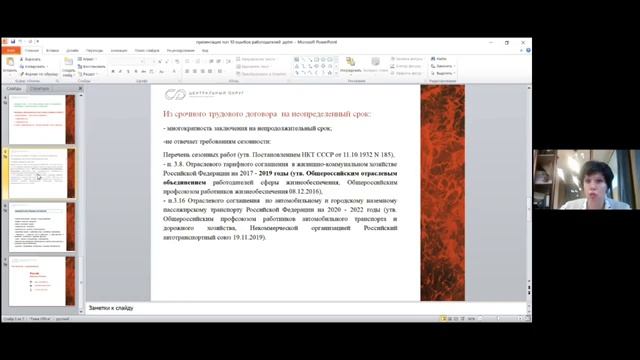The image size is (640, 360).
Task: Toggle text shadow formatting
Action: click(x=136, y=71)
